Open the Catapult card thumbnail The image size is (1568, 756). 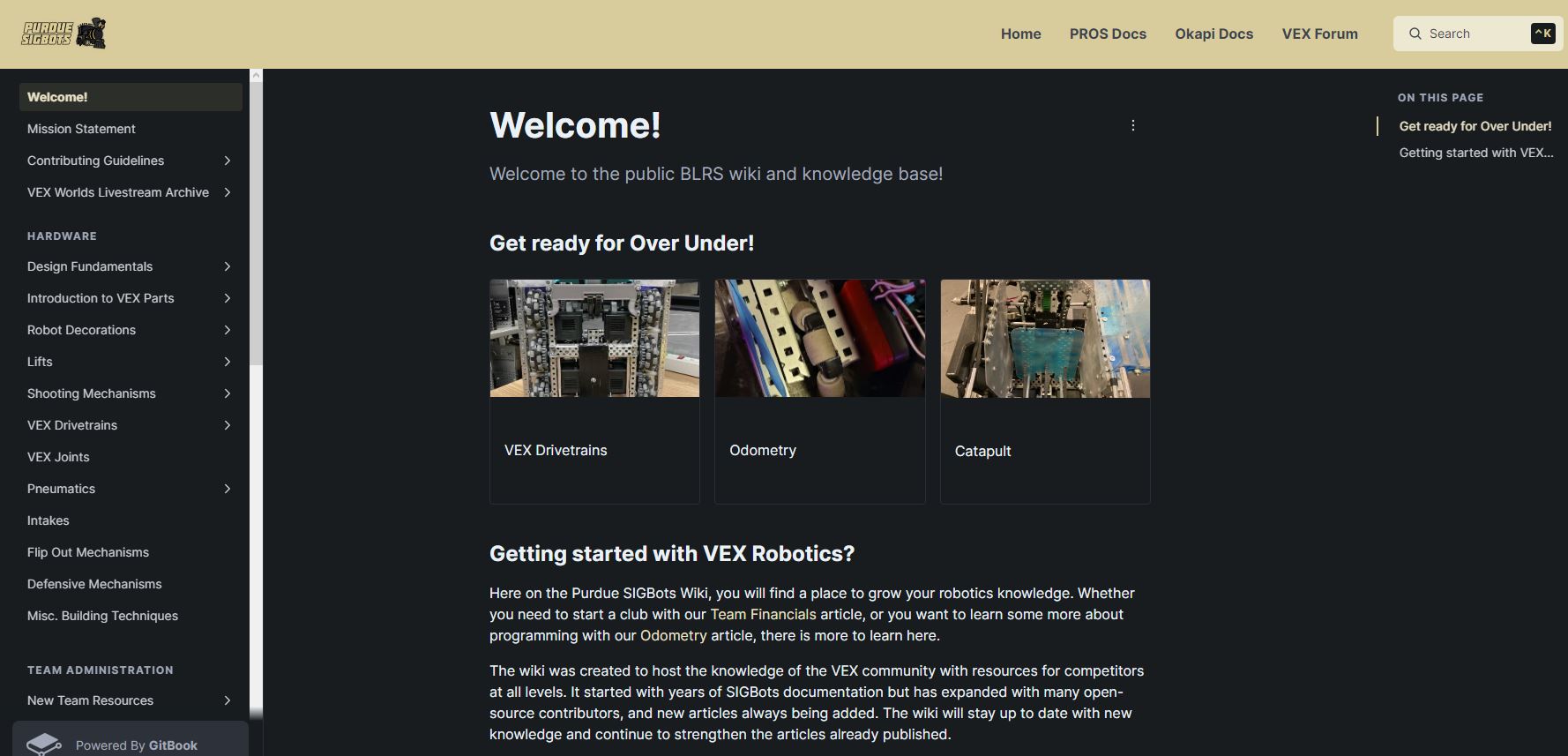1045,339
